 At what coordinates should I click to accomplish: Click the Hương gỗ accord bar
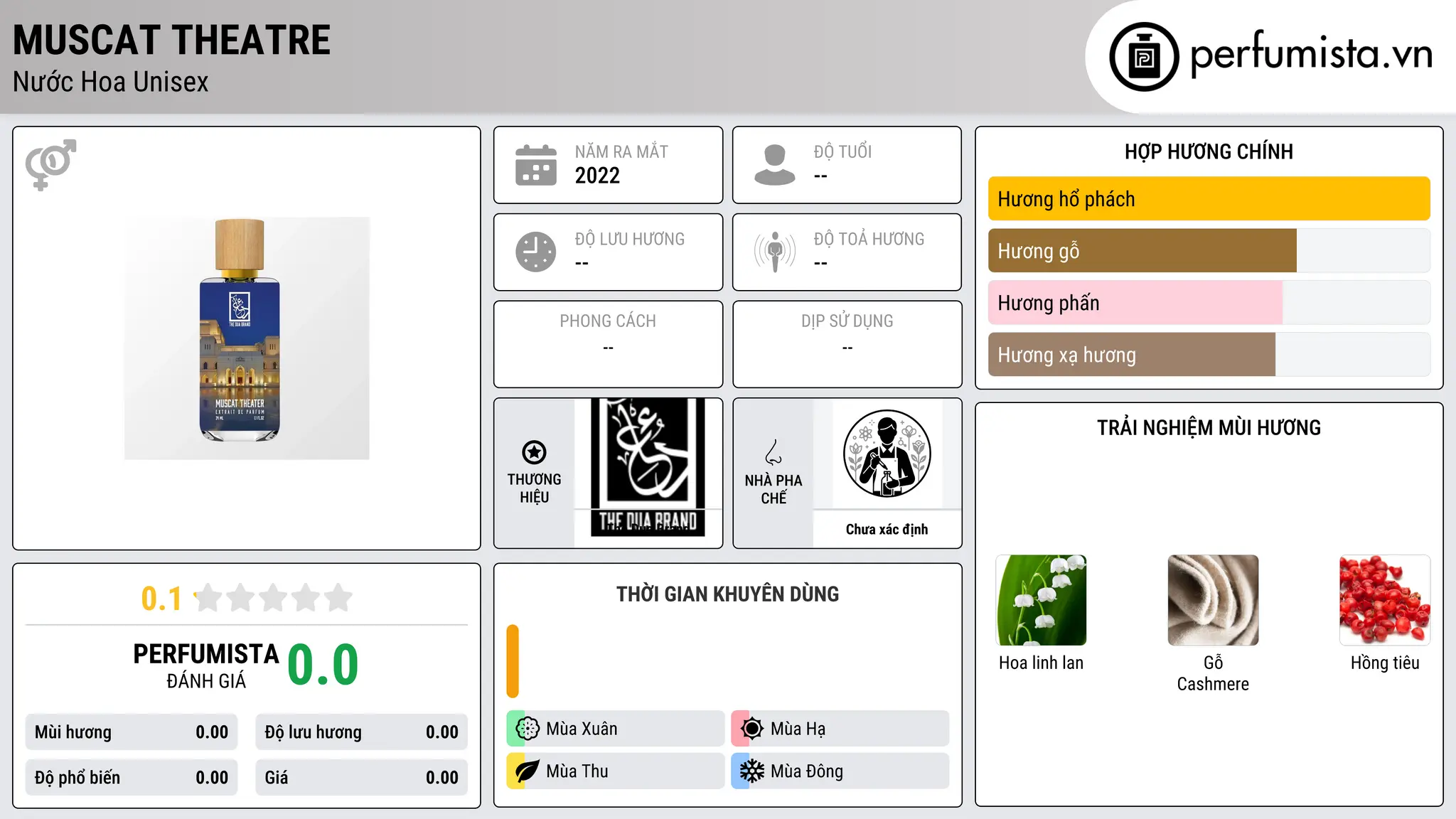tap(1209, 251)
